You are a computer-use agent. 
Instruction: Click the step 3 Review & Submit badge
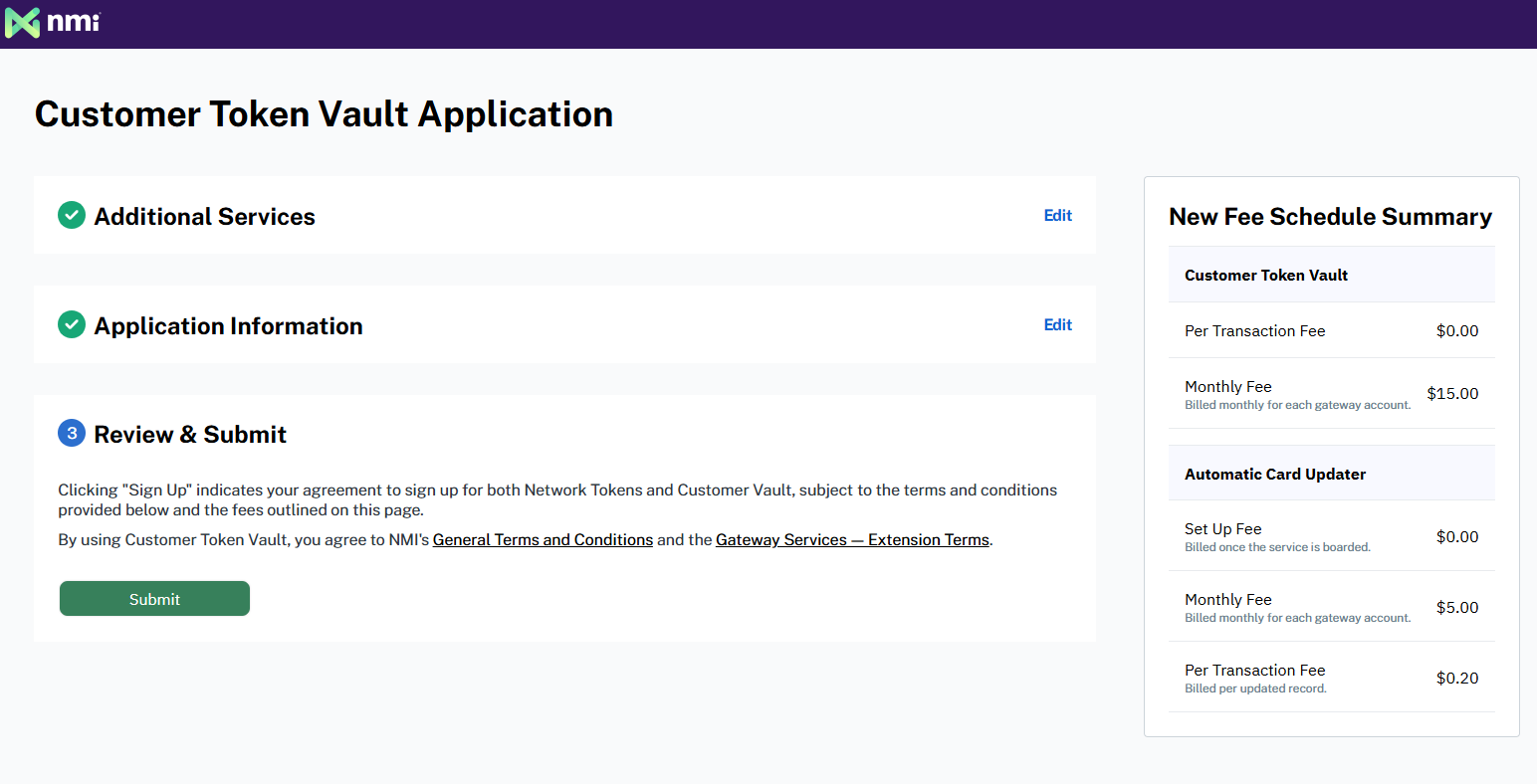point(72,433)
